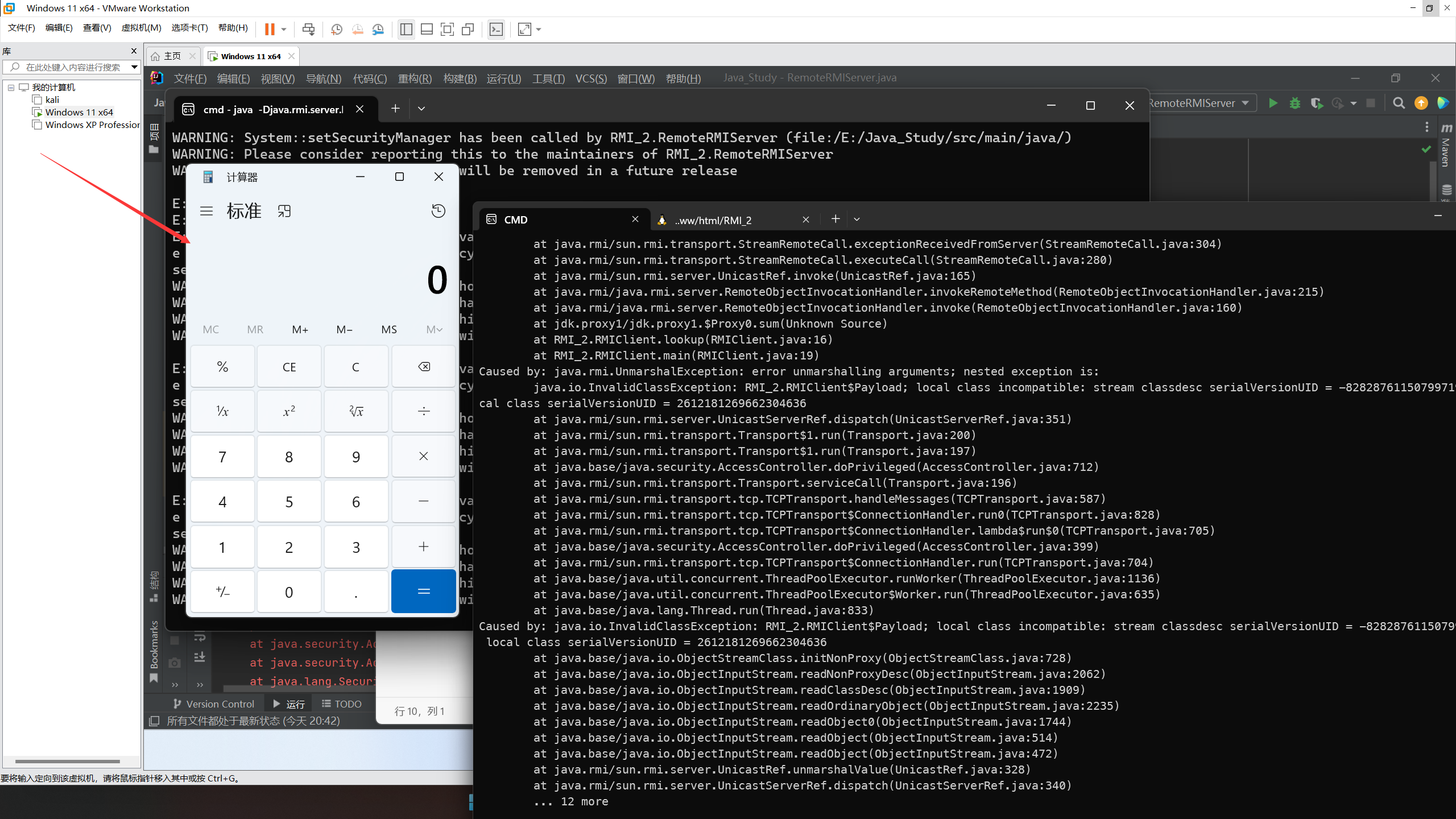Click calculator divide key
Image resolution: width=1456 pixels, height=819 pixels.
(x=424, y=411)
